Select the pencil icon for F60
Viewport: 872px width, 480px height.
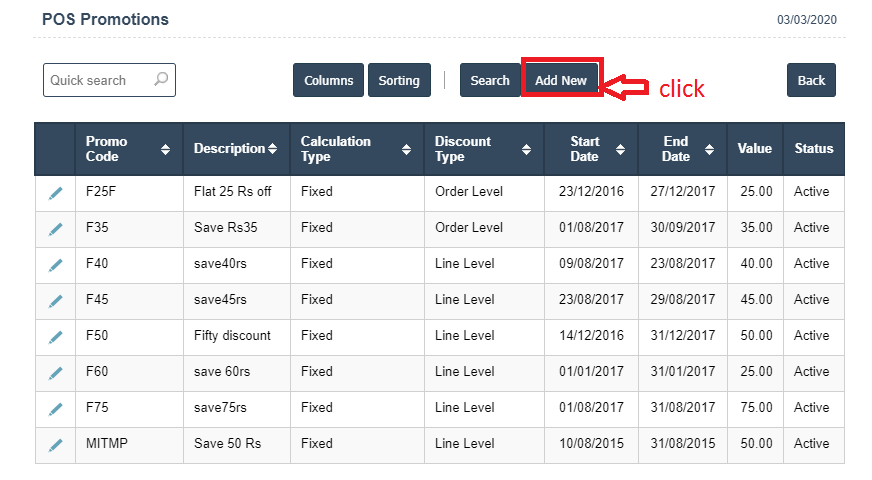pos(55,373)
